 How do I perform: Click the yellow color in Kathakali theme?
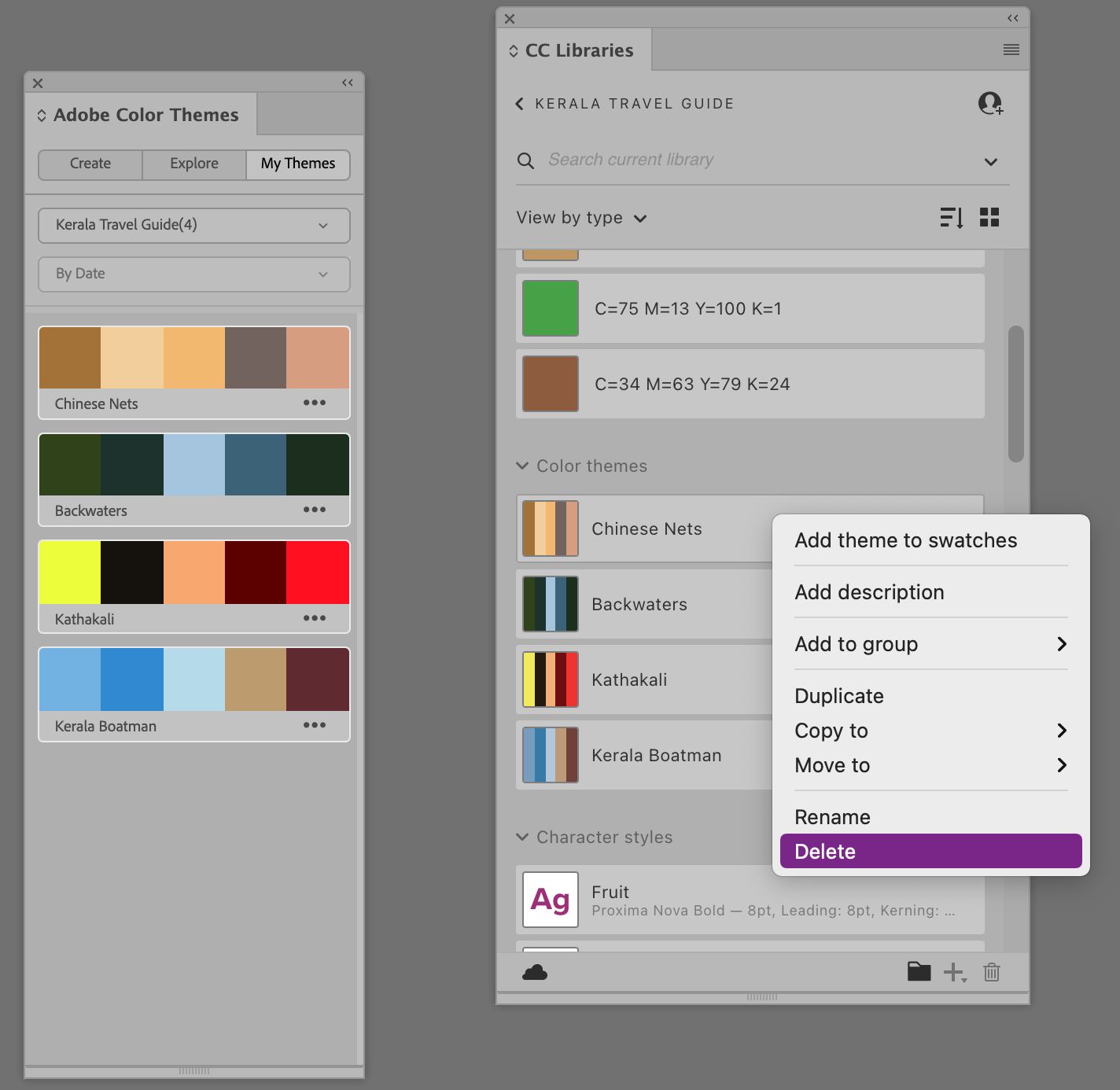pos(70,573)
